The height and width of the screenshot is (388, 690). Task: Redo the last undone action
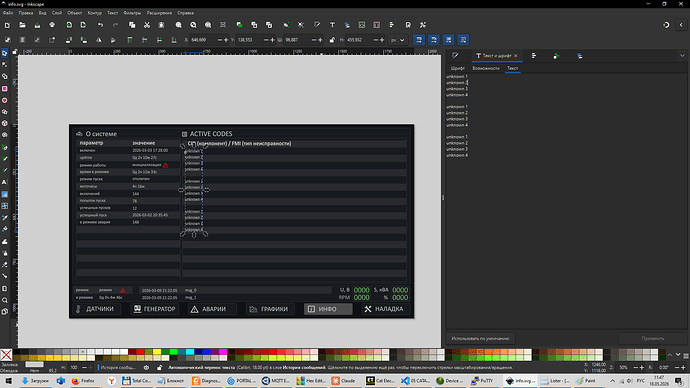(115, 25)
